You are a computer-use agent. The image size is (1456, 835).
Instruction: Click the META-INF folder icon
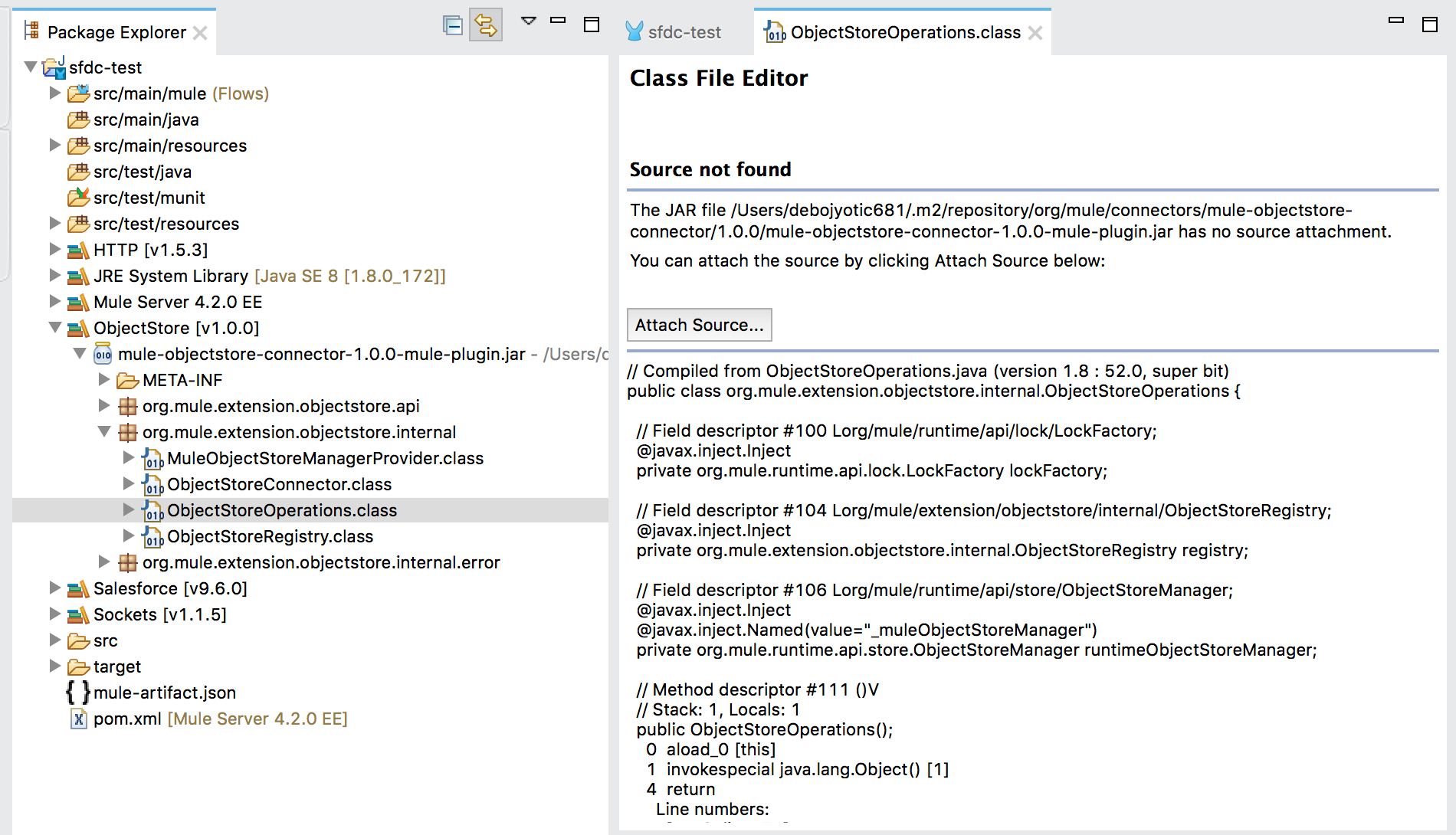127,380
